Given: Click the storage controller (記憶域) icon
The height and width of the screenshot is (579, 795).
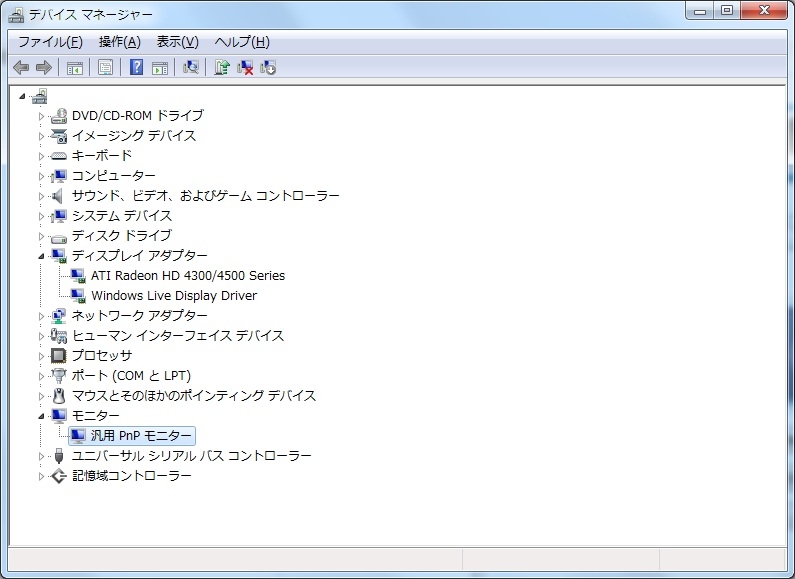Looking at the screenshot, I should pyautogui.click(x=59, y=476).
